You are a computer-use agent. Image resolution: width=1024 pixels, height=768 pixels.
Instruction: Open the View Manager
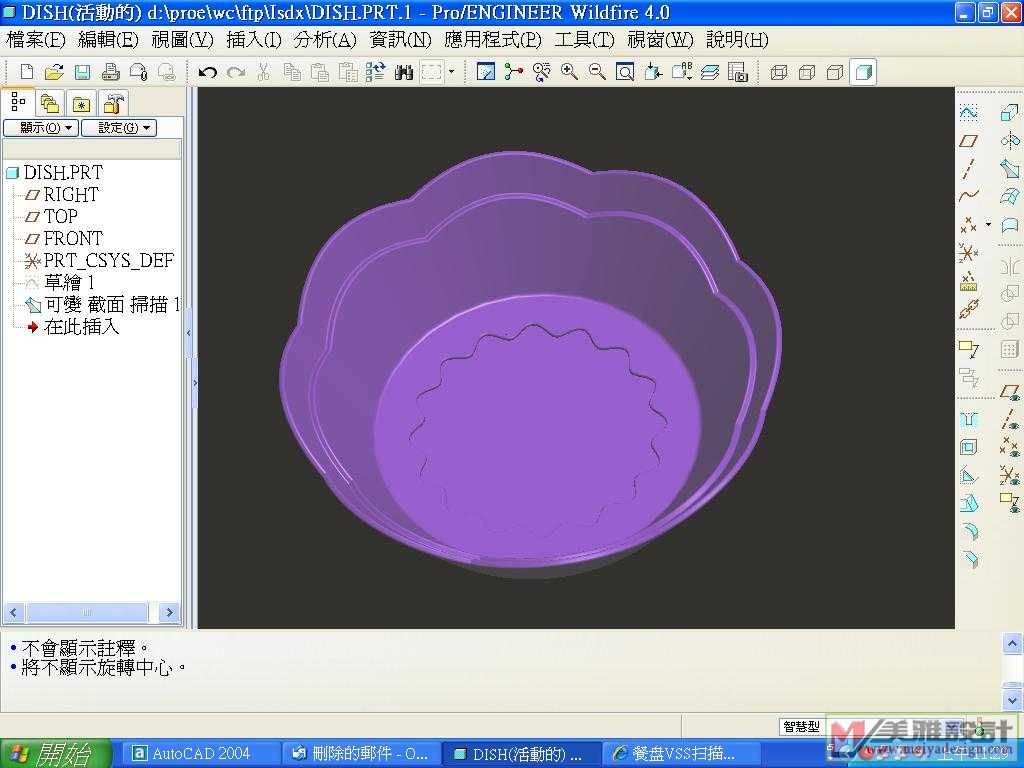[x=737, y=71]
